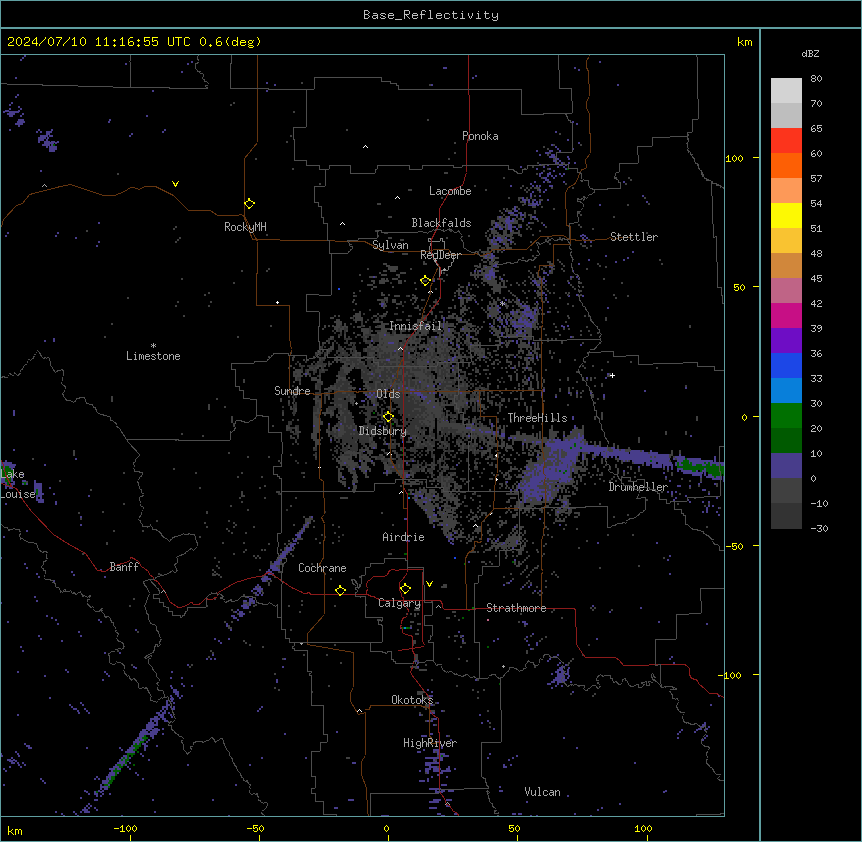
Task: Click the Sundre label
Action: point(292,391)
